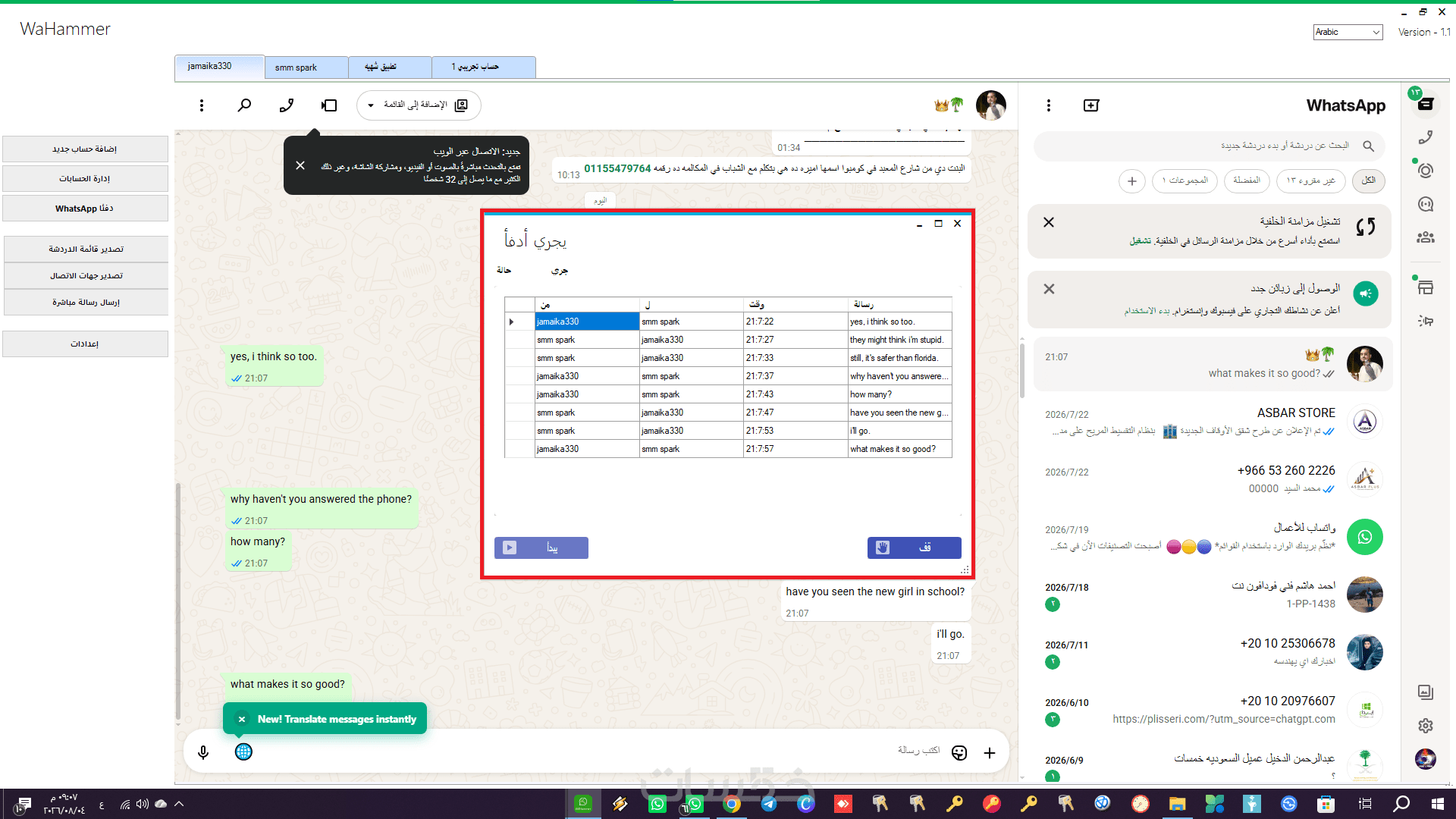Select the 21:7:57 time cell

(795, 449)
